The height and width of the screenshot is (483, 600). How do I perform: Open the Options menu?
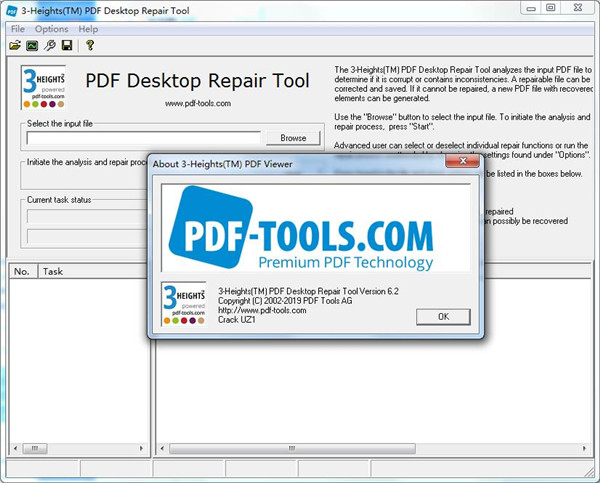51,29
